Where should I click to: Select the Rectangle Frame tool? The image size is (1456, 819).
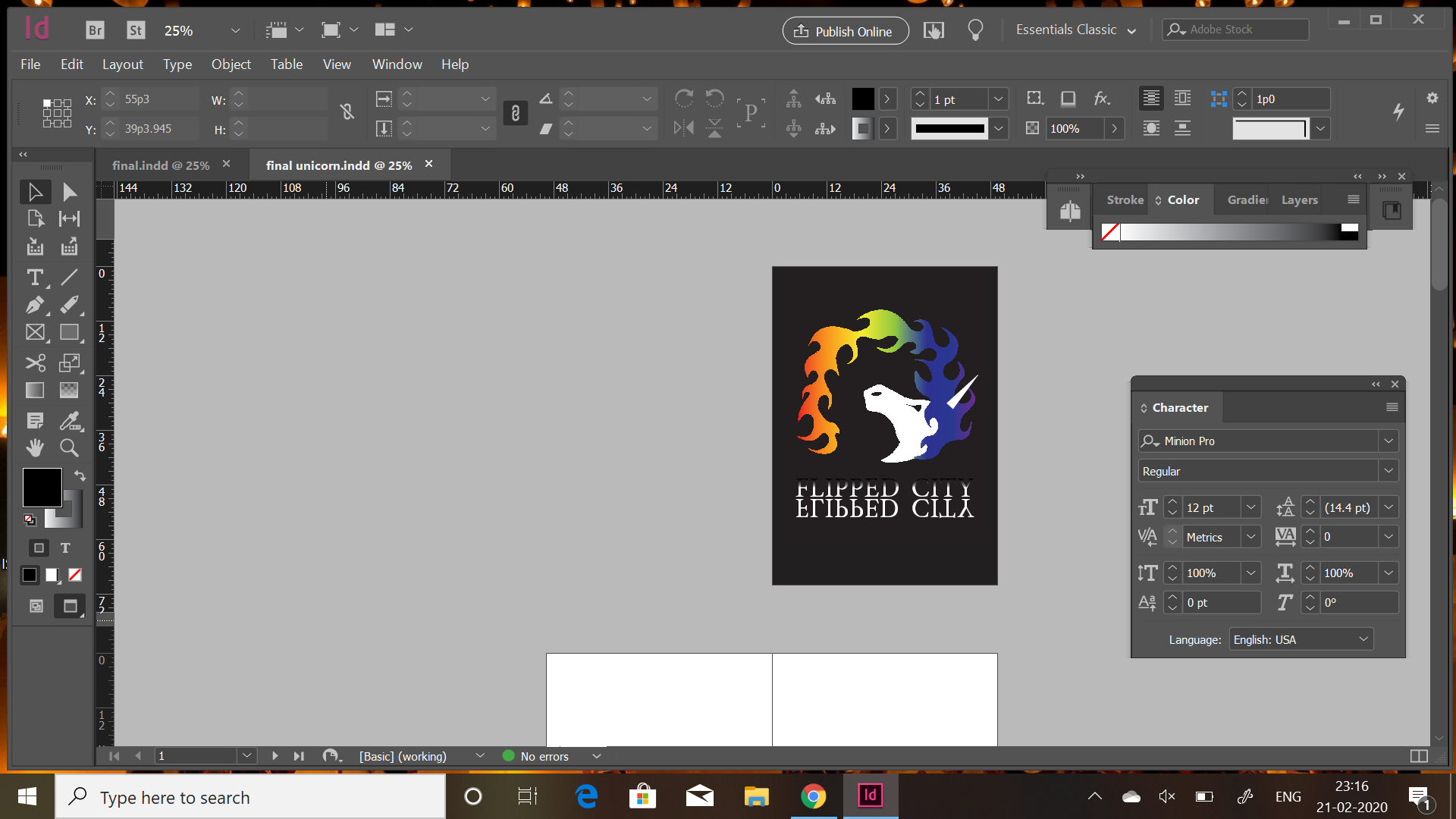click(35, 332)
